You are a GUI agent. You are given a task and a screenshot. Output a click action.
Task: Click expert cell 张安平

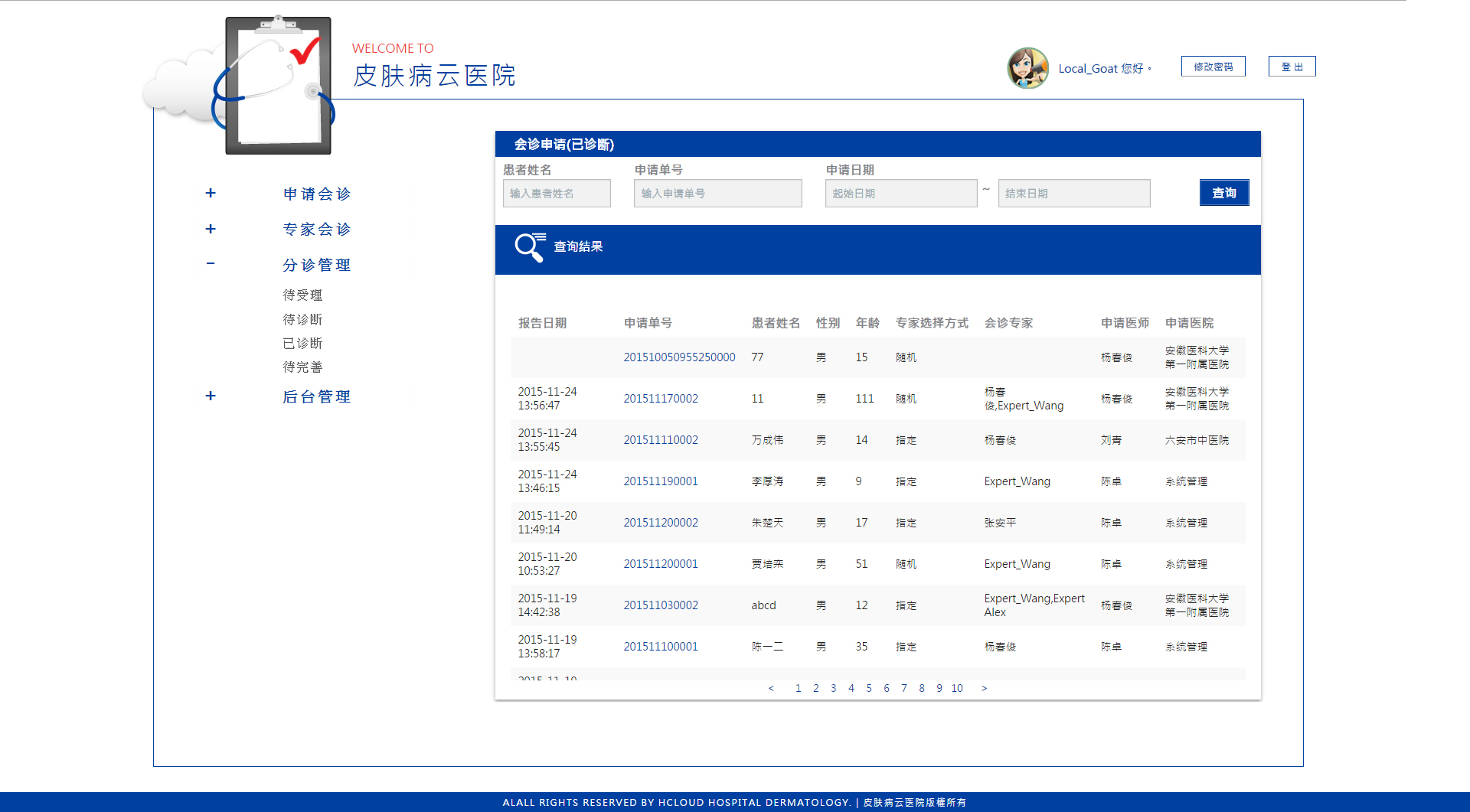coord(1000,523)
